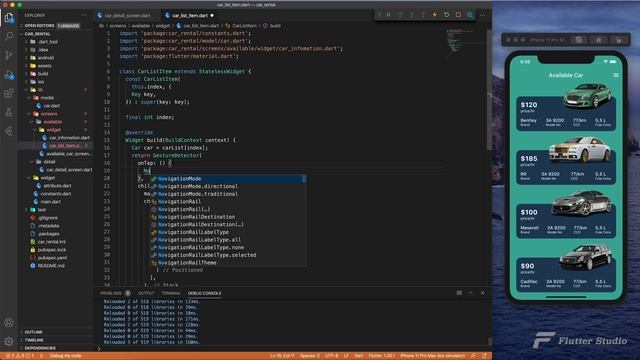Open the Run and Debug view
The height and width of the screenshot is (360, 640).
coord(9,75)
